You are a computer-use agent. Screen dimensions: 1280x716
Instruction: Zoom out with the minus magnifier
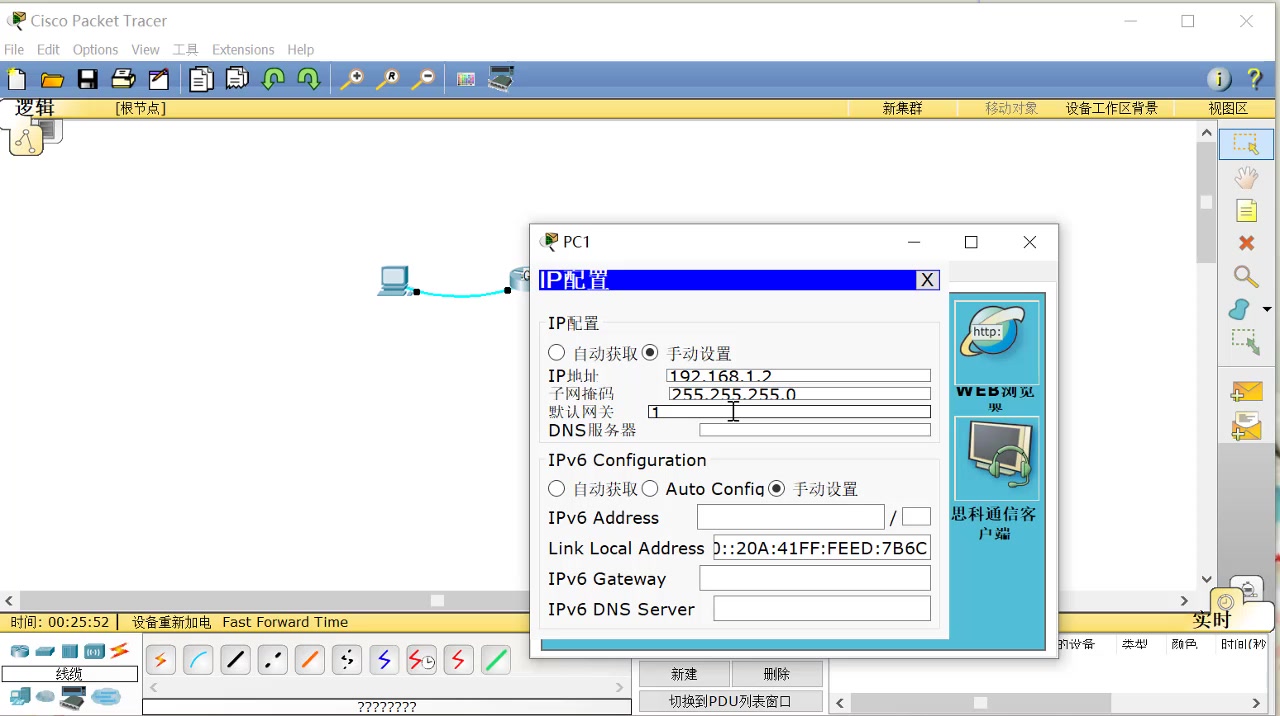point(423,80)
